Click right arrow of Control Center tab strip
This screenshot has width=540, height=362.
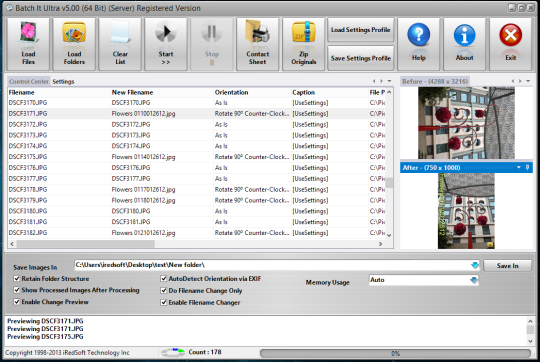click(381, 81)
